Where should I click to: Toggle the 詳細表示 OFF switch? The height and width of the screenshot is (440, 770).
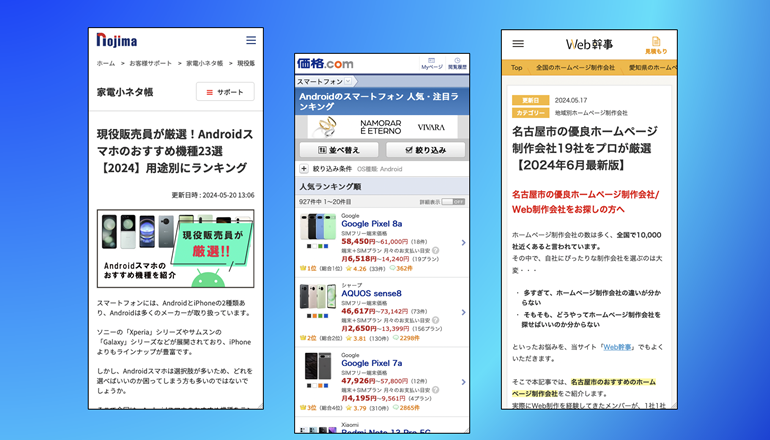click(x=453, y=202)
